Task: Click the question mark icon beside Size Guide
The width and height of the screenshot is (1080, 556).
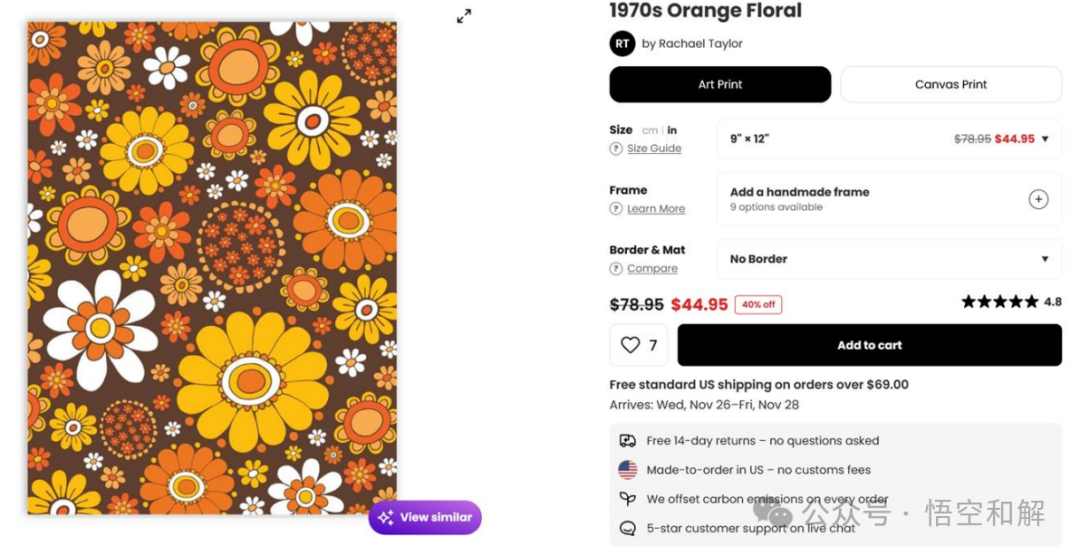Action: (x=616, y=149)
